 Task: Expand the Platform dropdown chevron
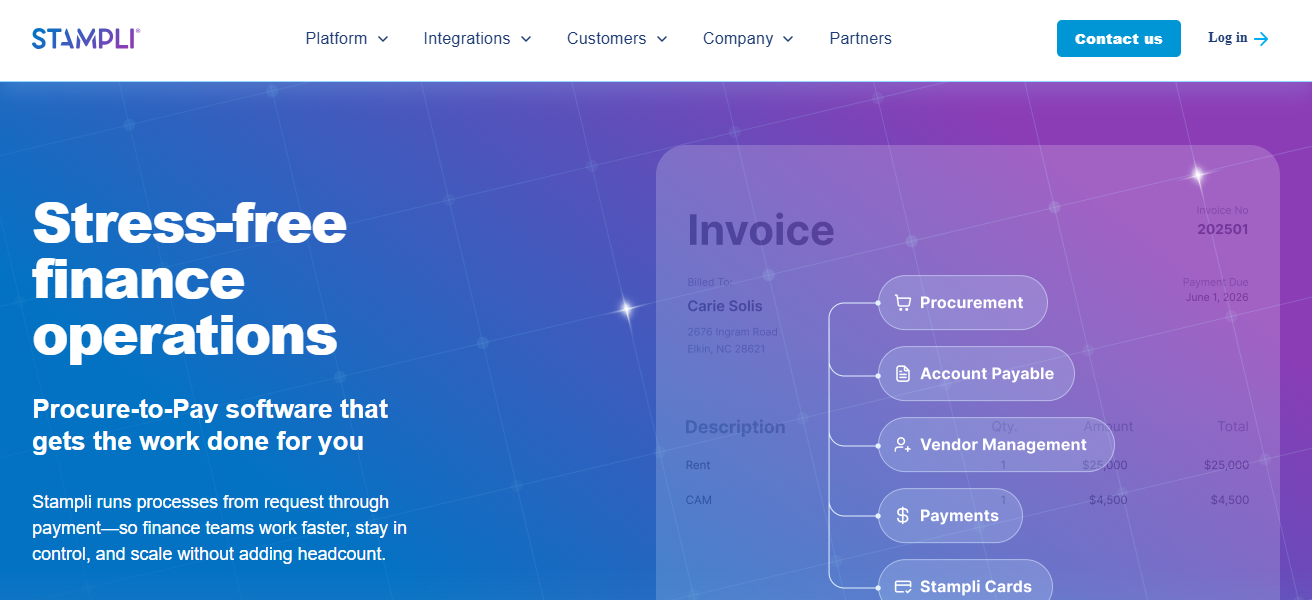[x=383, y=39]
